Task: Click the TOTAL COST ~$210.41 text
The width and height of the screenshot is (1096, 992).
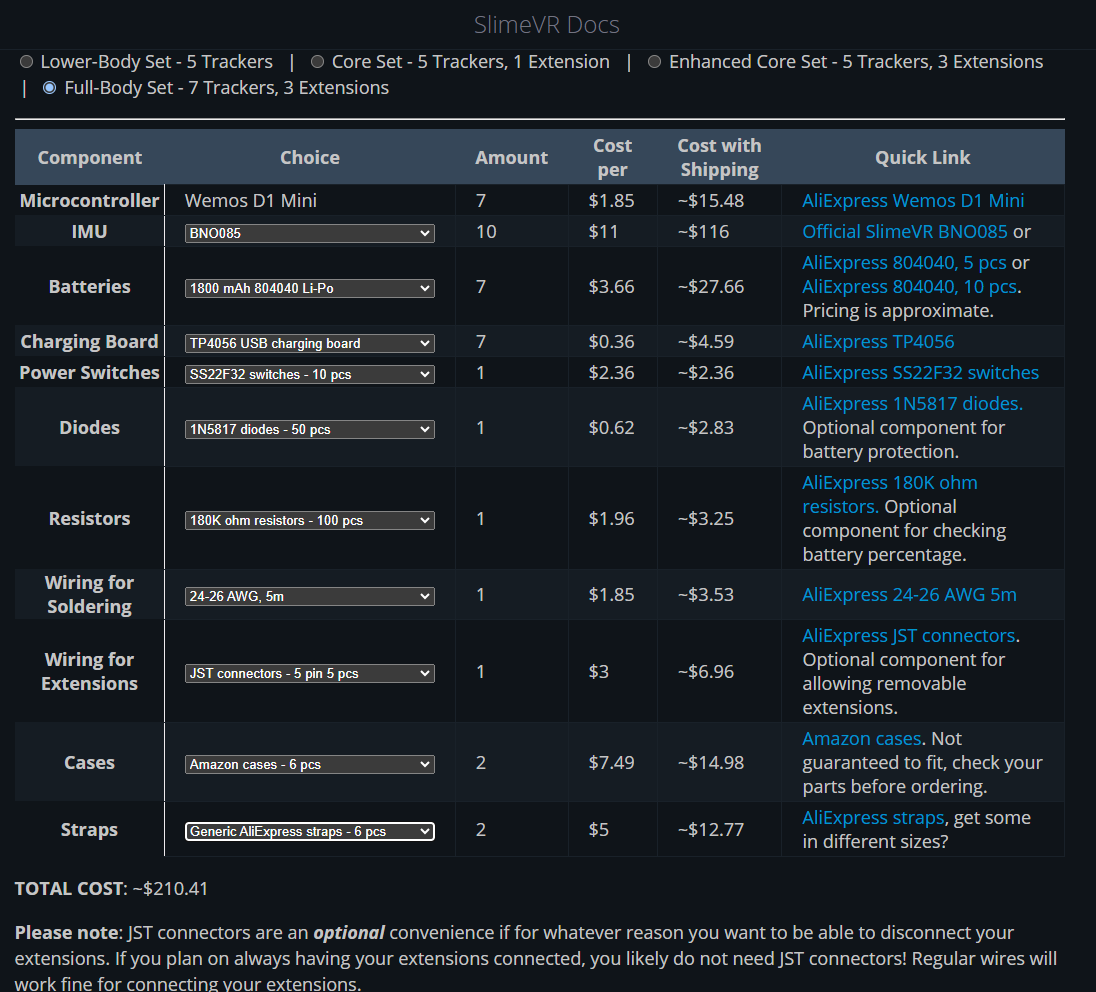Action: coord(111,889)
